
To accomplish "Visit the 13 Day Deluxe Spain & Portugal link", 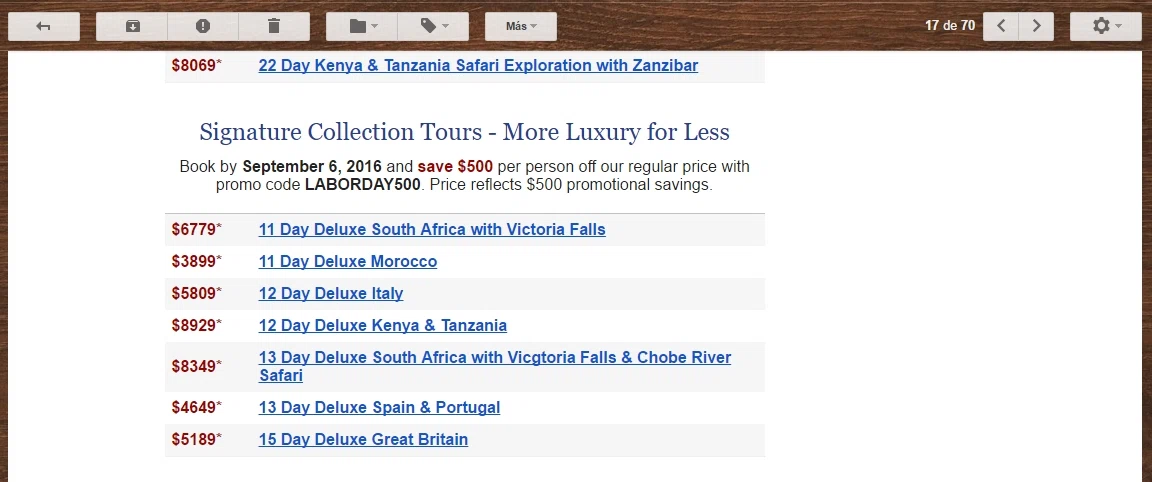I will pyautogui.click(x=379, y=407).
